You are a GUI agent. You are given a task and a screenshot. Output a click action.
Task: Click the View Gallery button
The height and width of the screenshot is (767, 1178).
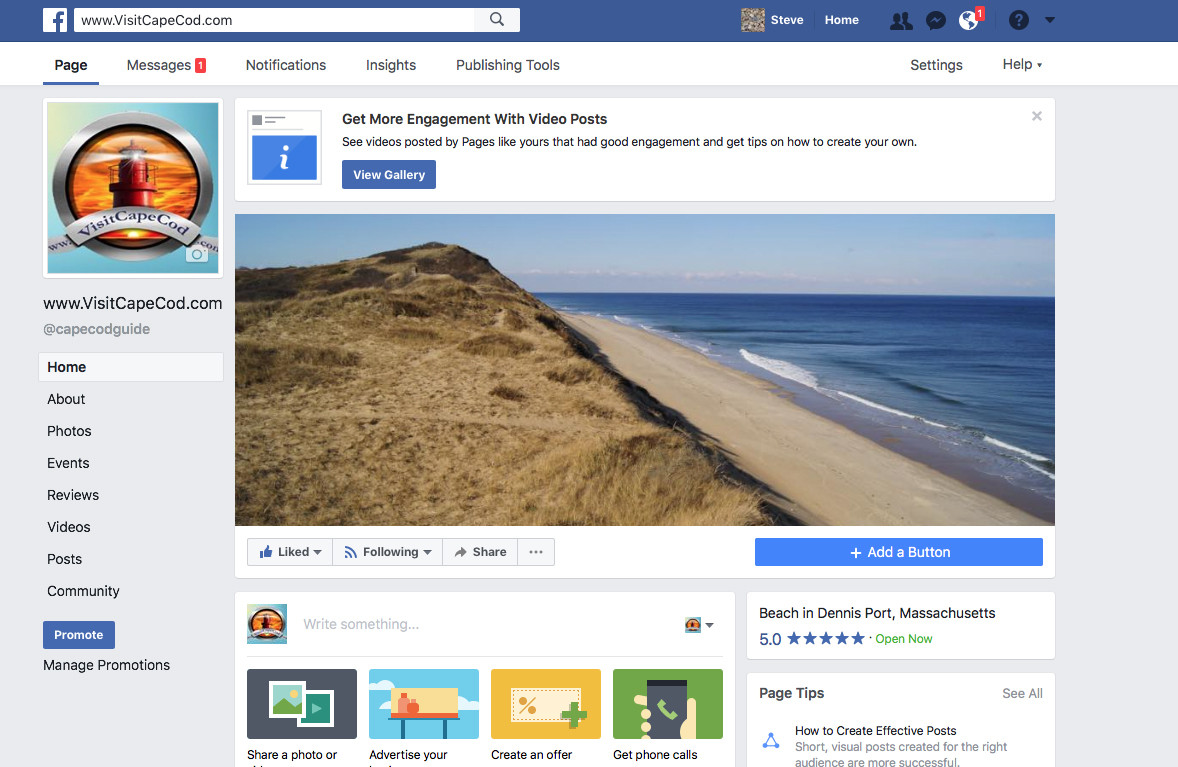pyautogui.click(x=389, y=174)
